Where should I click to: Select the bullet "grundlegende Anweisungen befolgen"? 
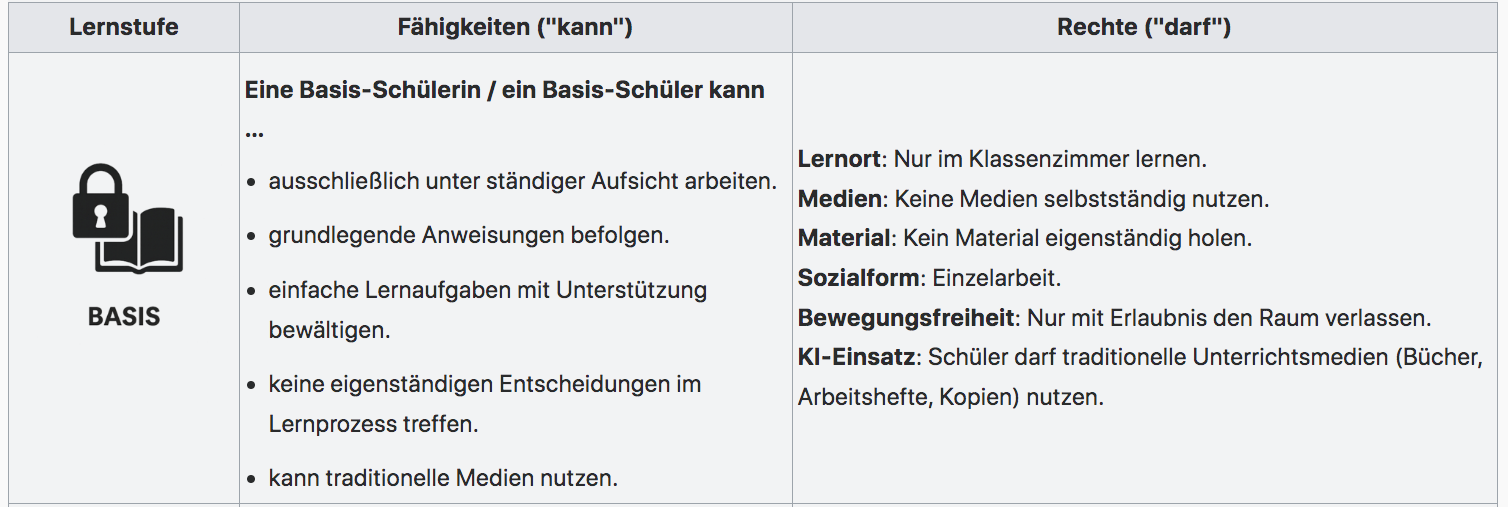pyautogui.click(x=468, y=236)
